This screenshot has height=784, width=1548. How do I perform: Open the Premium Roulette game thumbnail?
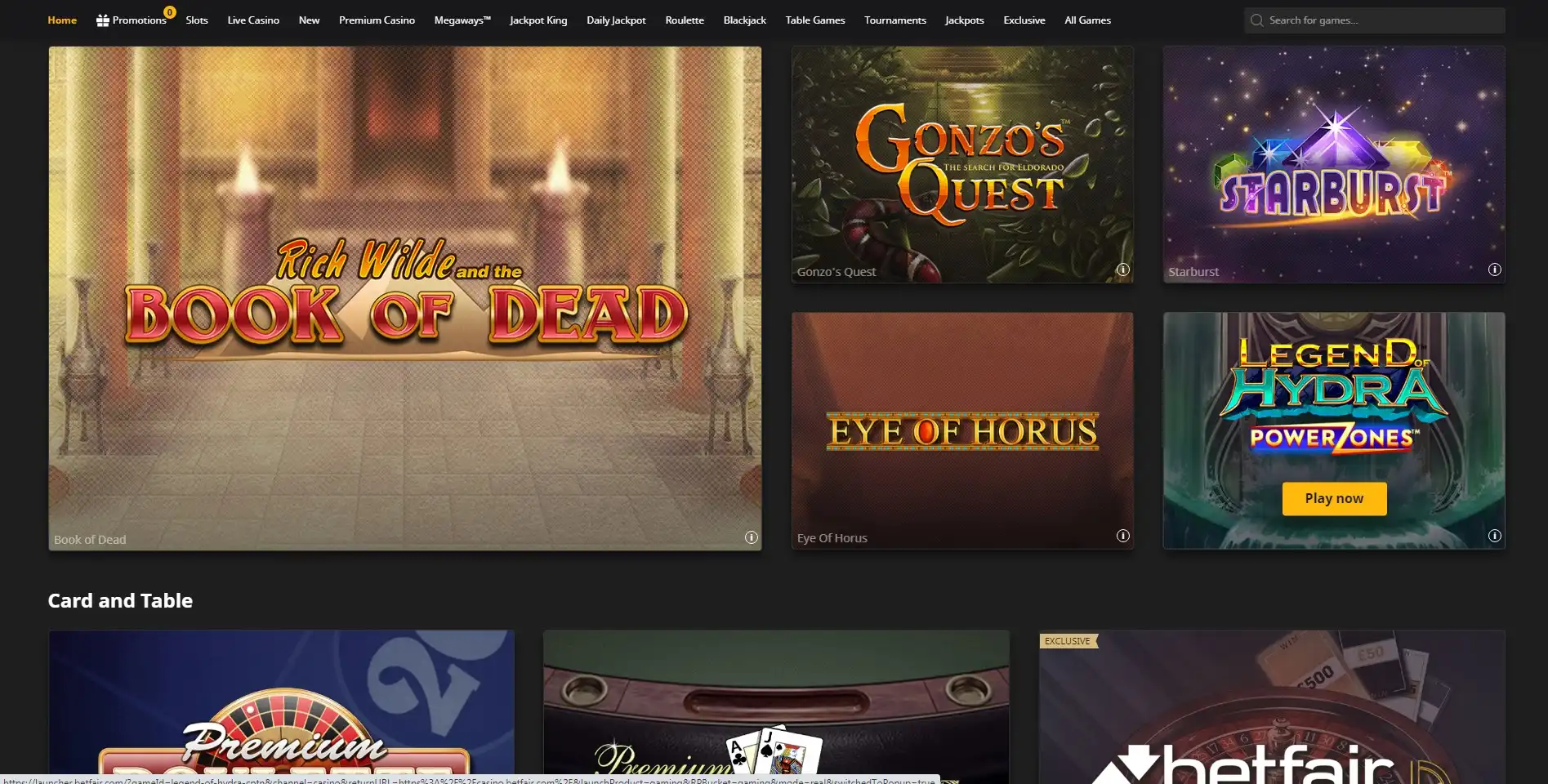pos(281,706)
